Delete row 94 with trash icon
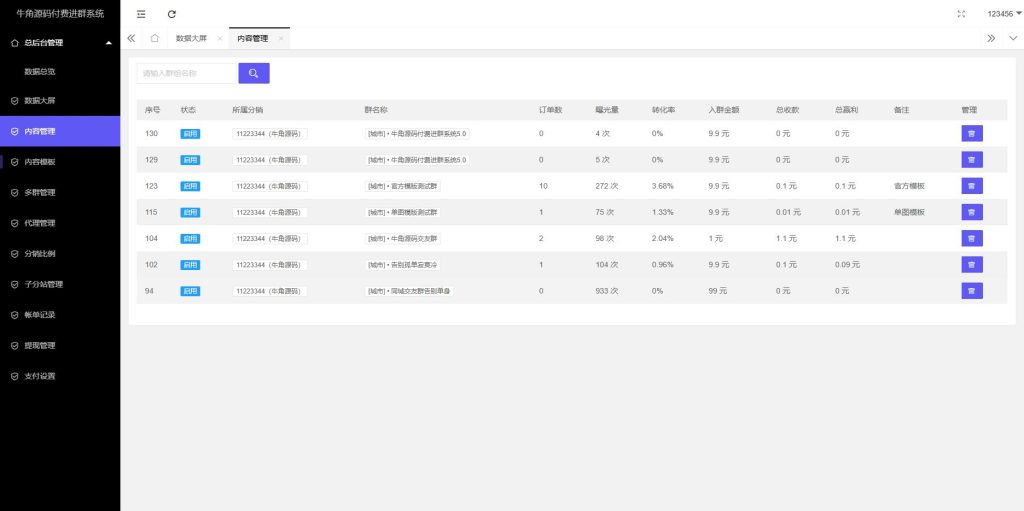The height and width of the screenshot is (511, 1024). coord(972,291)
